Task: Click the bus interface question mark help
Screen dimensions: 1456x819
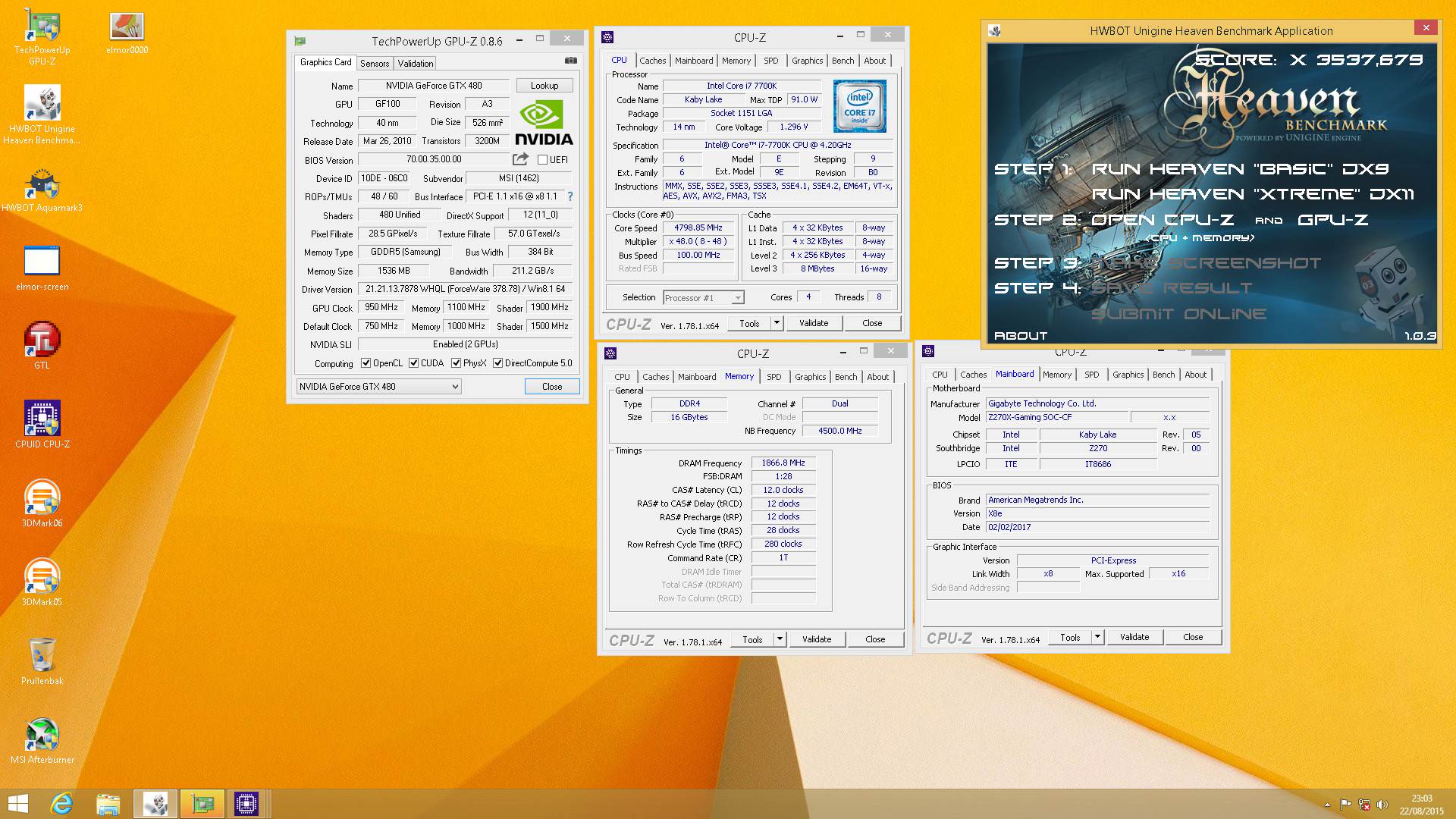Action: pyautogui.click(x=570, y=196)
